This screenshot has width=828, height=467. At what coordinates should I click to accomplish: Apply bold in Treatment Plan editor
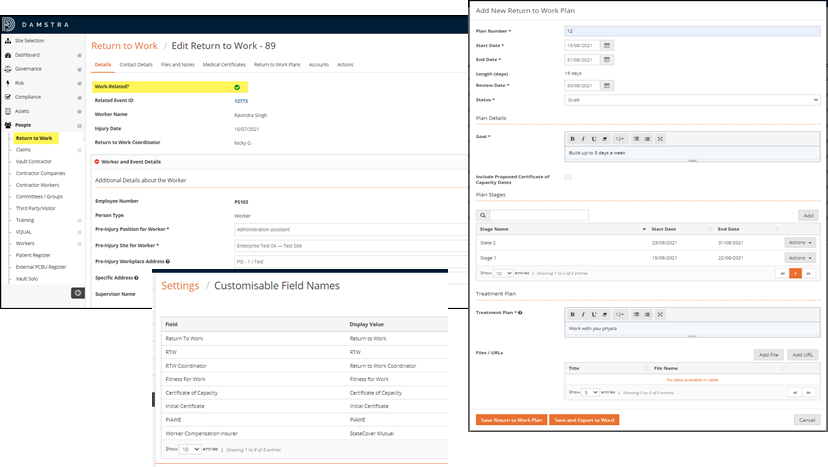[x=572, y=314]
